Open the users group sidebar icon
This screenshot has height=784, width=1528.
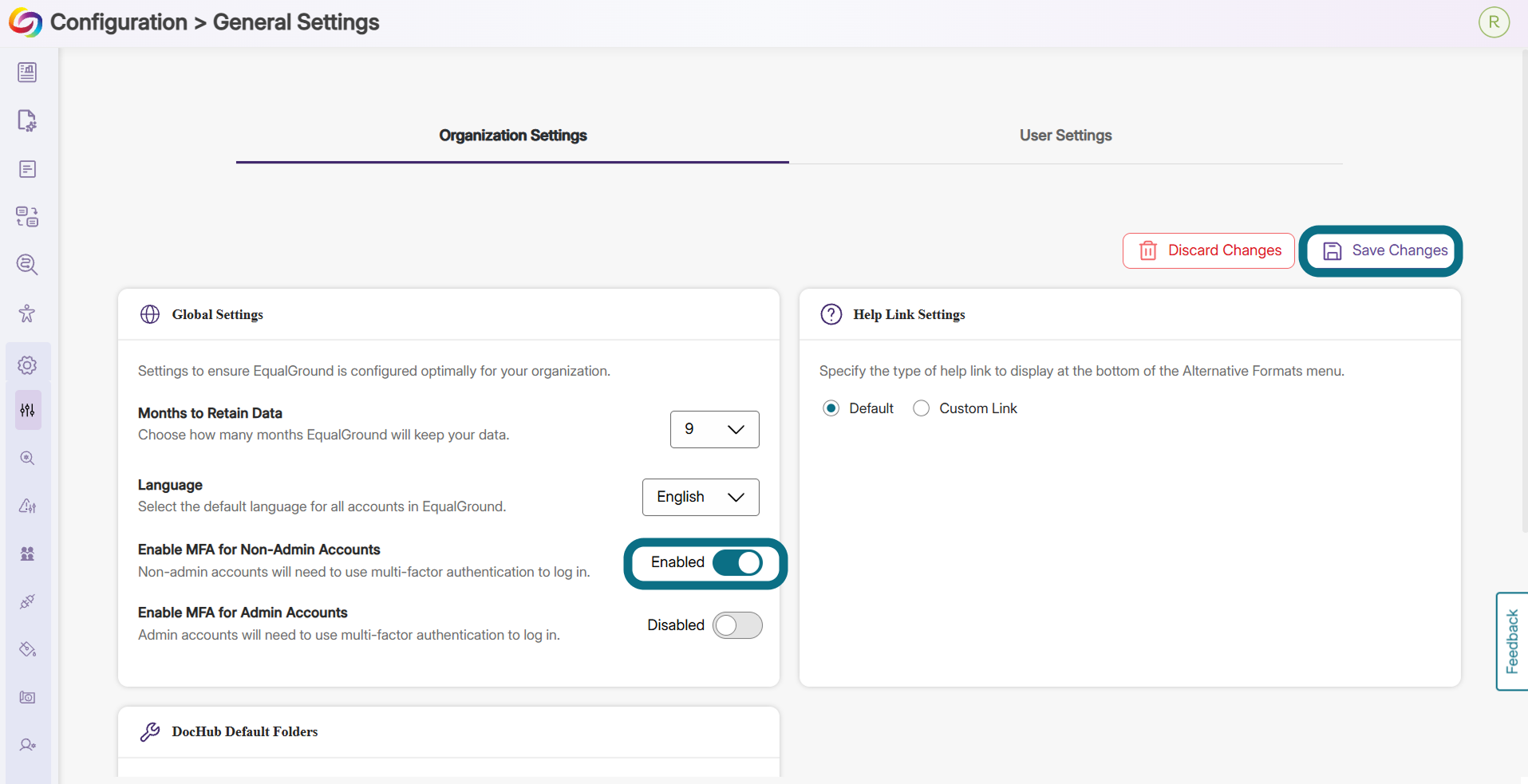(27, 554)
